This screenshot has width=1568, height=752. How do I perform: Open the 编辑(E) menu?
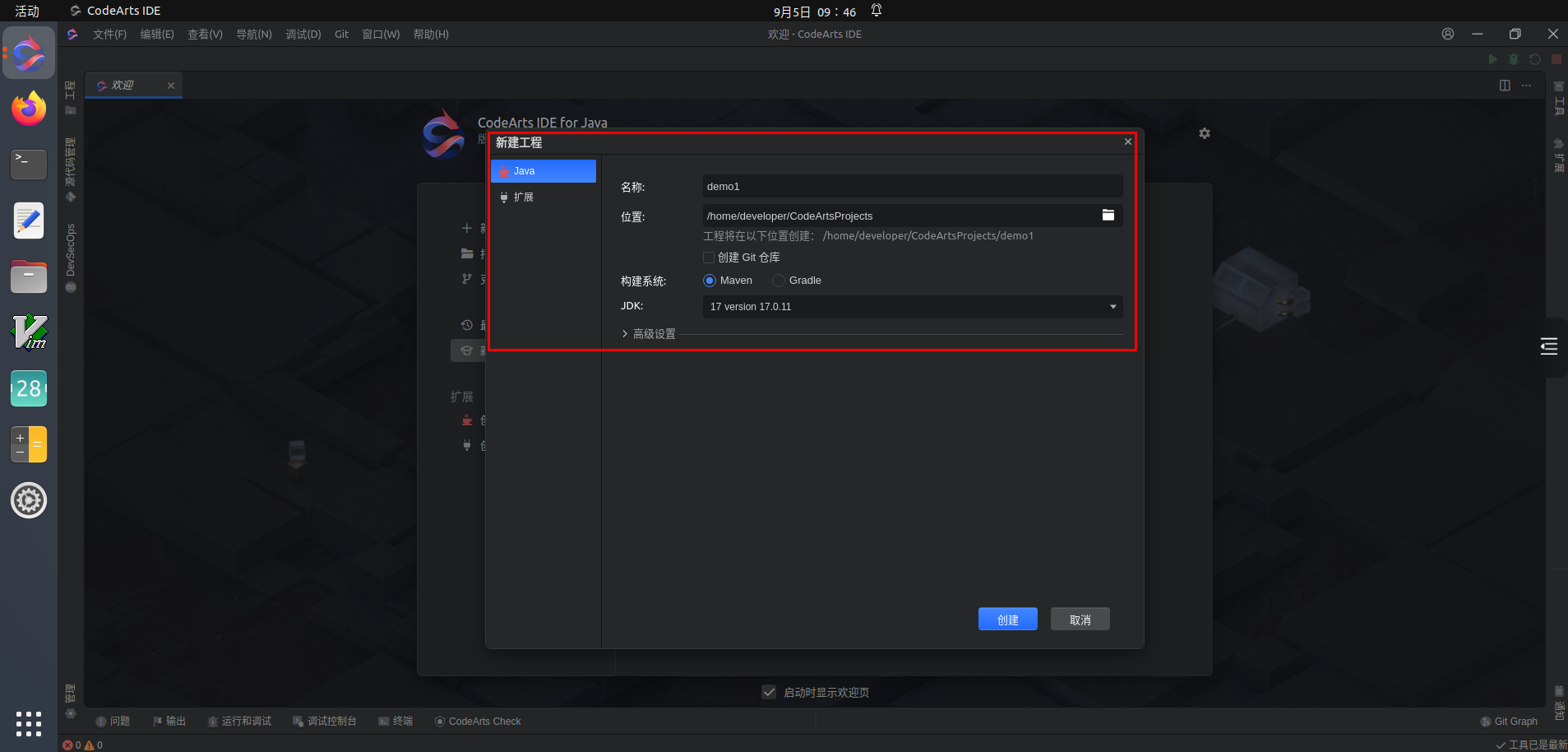point(157,35)
